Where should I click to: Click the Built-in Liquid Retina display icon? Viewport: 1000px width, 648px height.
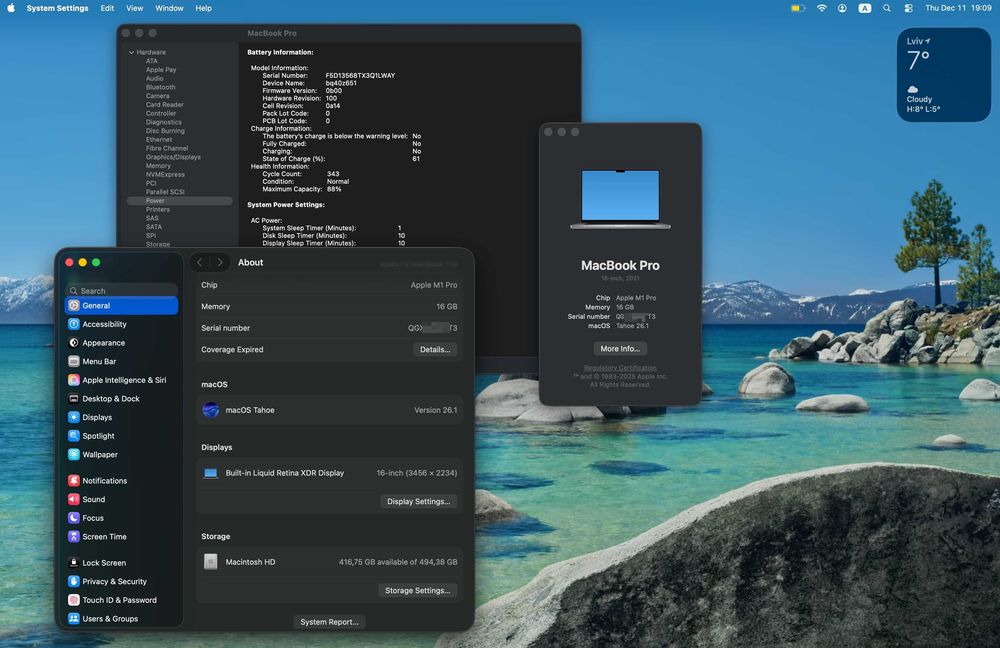click(x=210, y=473)
